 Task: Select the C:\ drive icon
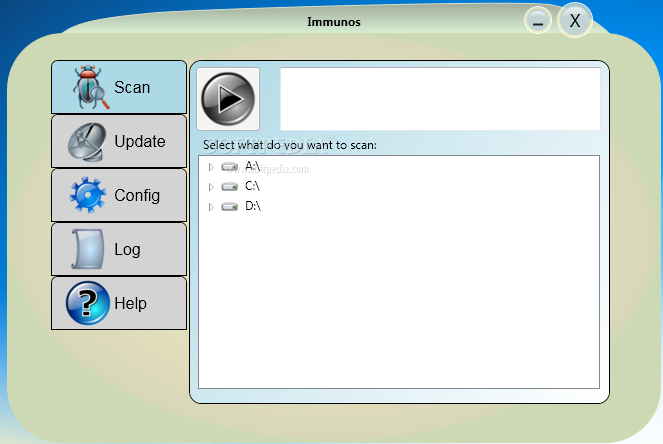[x=230, y=186]
